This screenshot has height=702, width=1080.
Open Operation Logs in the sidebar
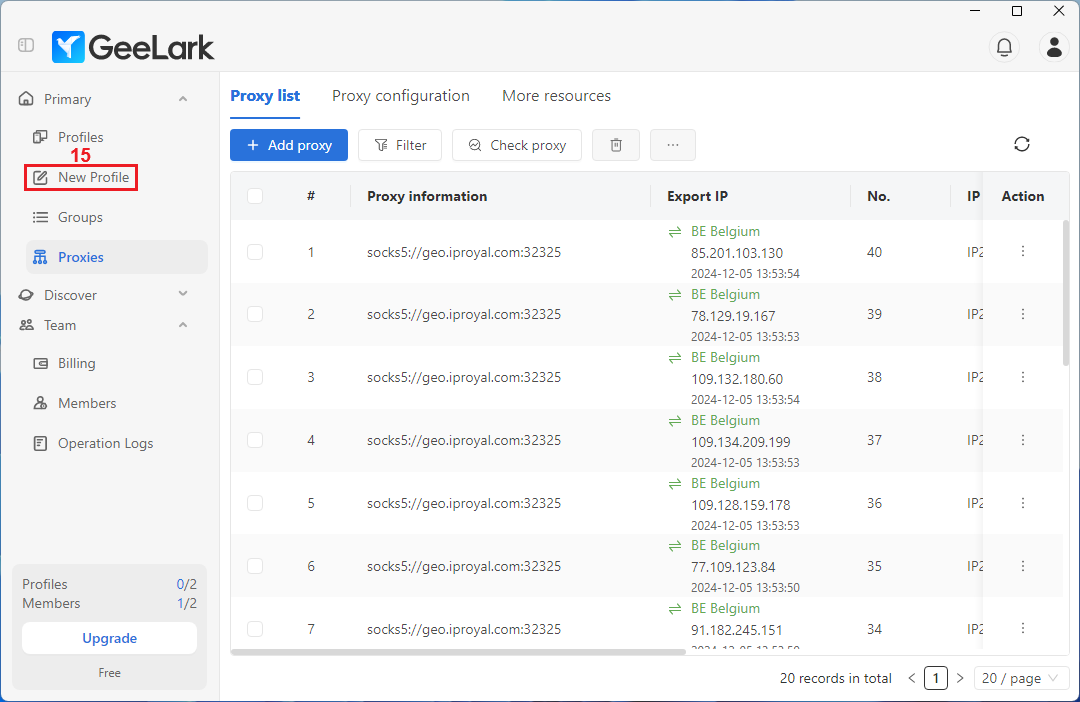click(105, 443)
